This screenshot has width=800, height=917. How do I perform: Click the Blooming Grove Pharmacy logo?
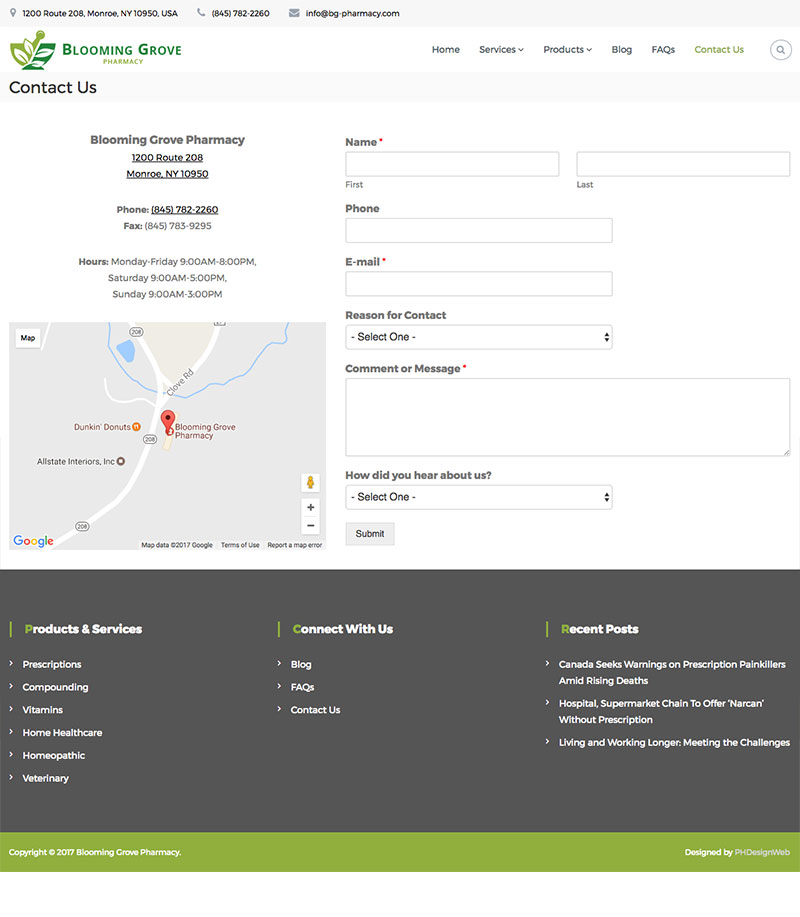[96, 51]
